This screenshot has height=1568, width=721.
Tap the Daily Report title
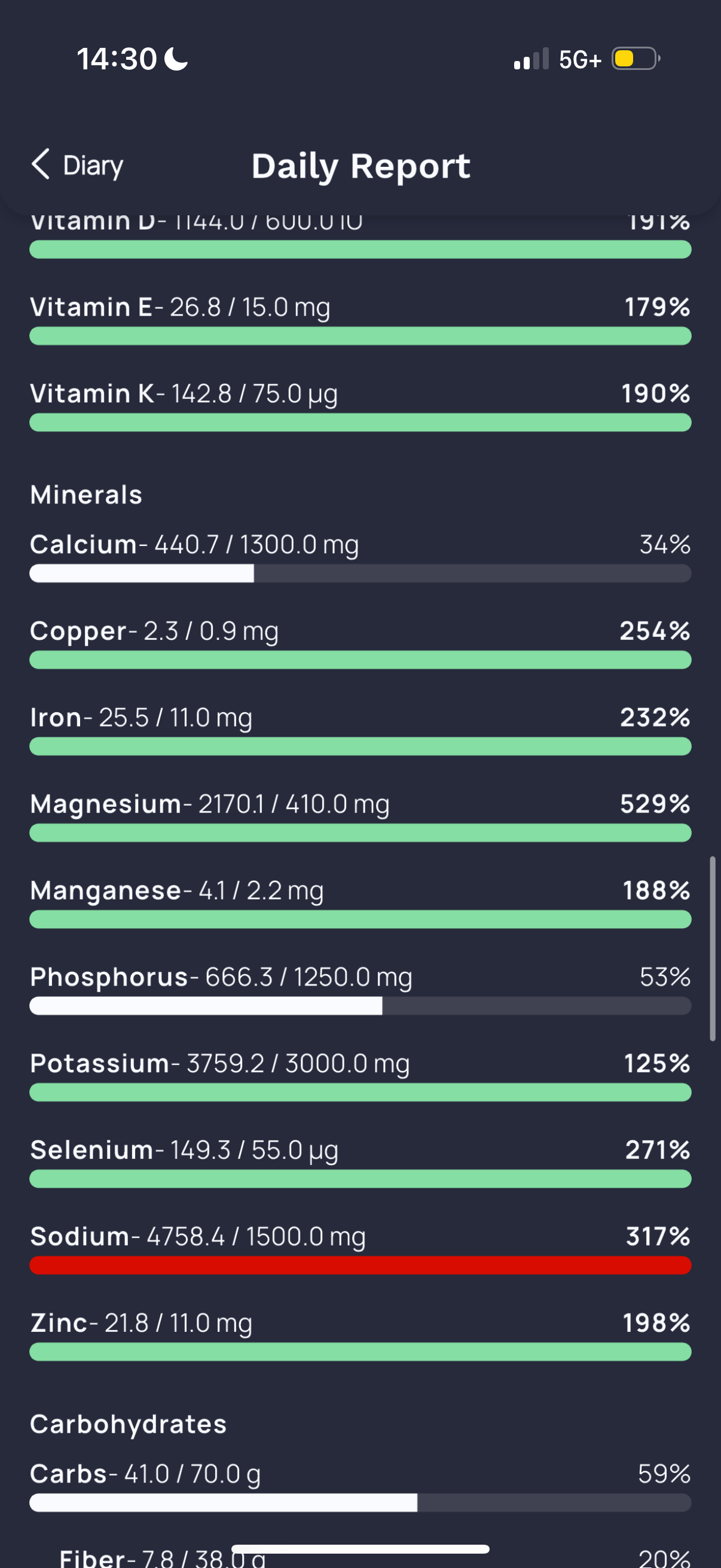point(361,166)
